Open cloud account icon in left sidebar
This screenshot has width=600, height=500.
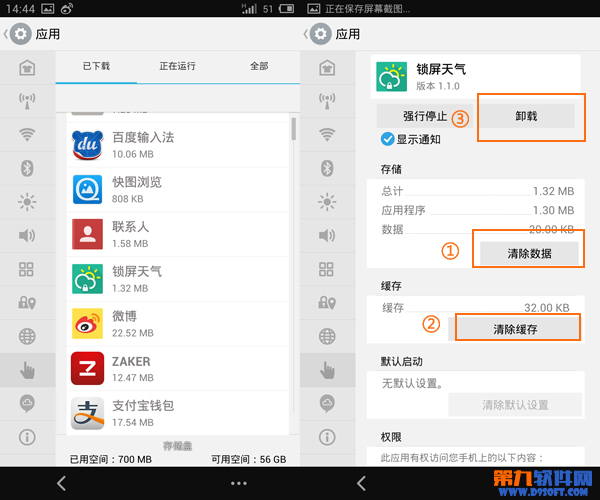(x=27, y=404)
